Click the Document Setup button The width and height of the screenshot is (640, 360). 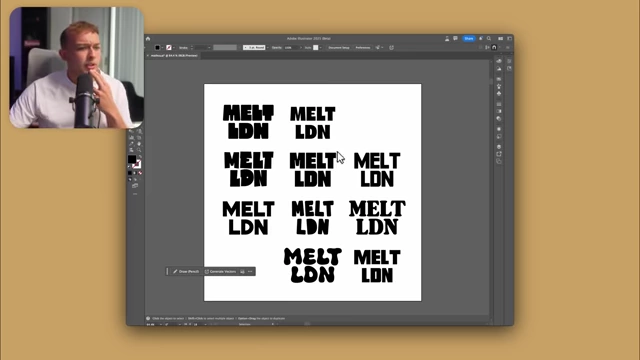tap(339, 48)
